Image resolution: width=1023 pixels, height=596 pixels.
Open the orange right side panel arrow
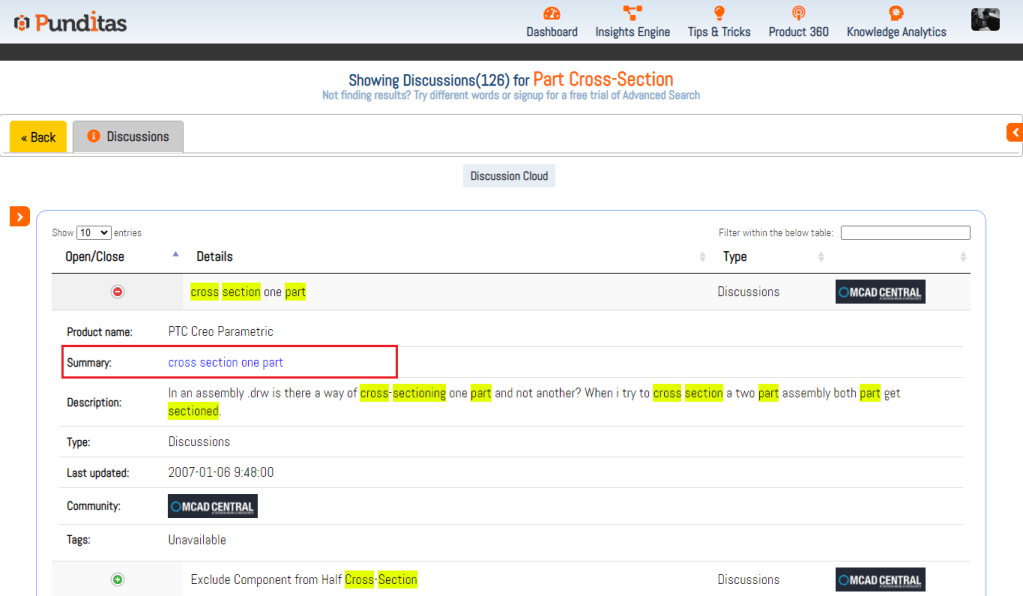click(1015, 132)
